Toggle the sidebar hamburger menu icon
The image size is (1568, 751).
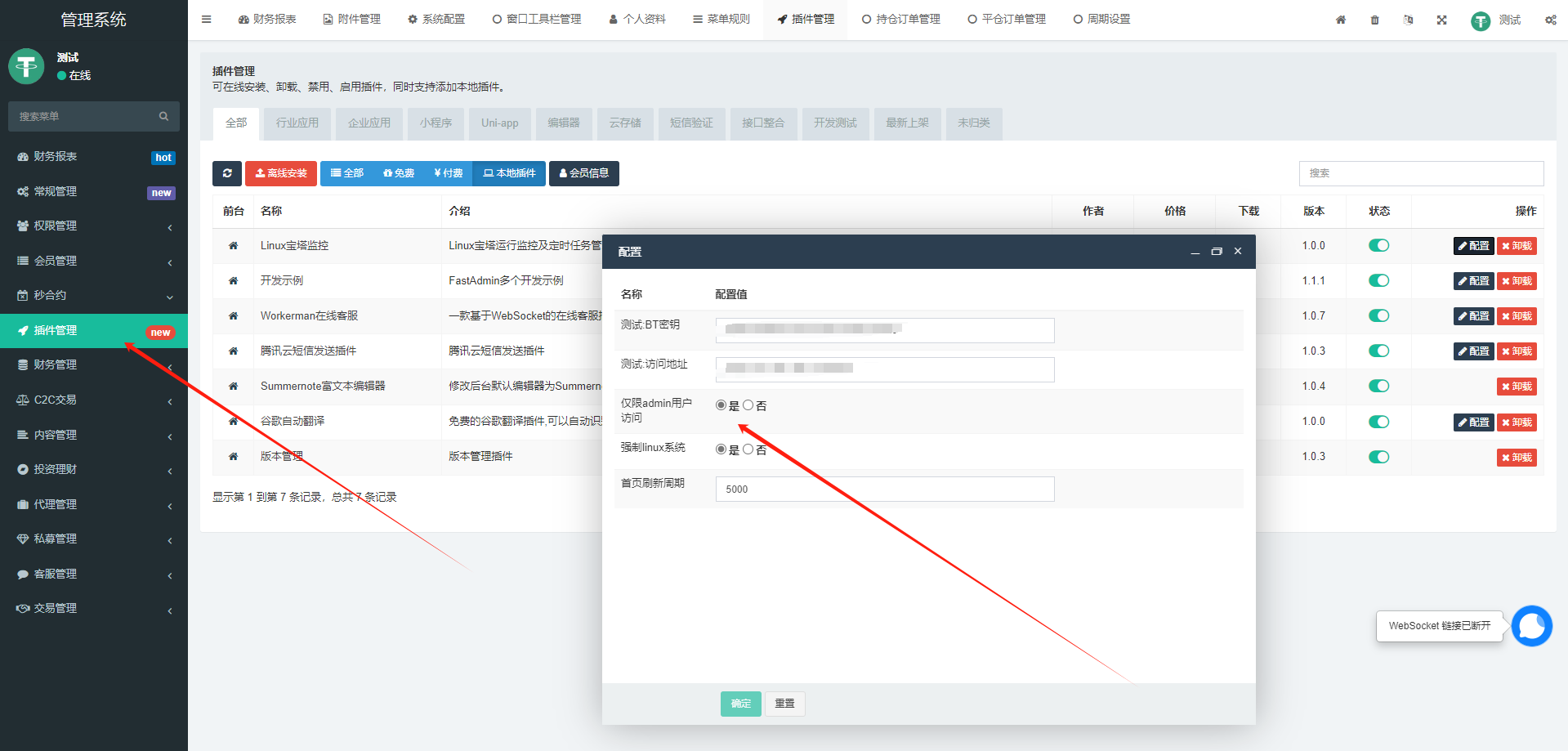tap(207, 20)
